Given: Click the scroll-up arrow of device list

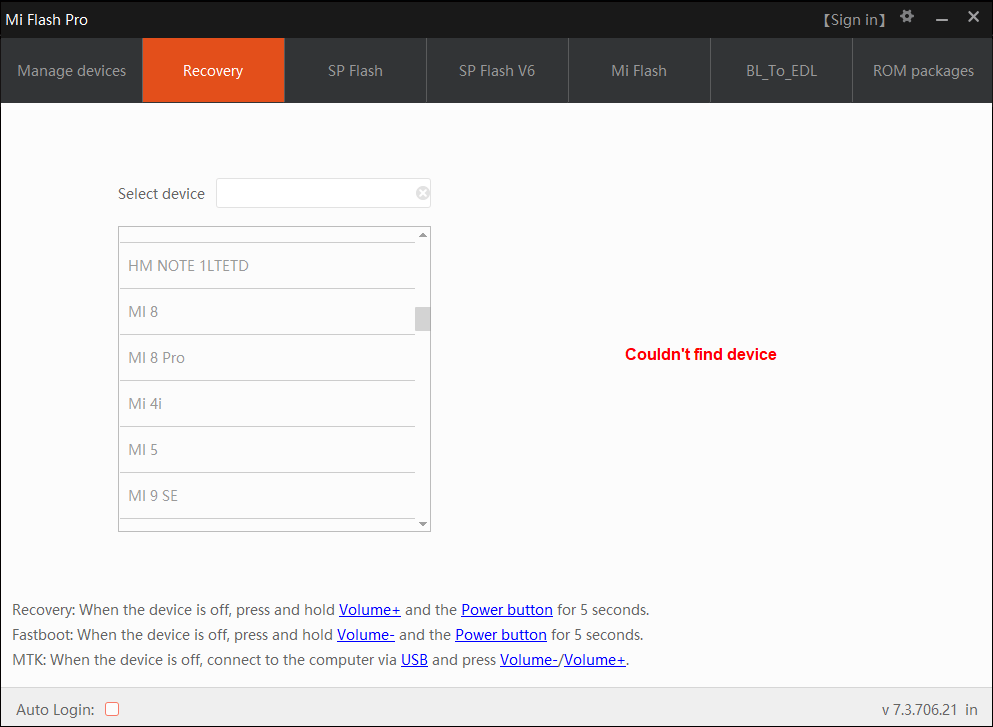Looking at the screenshot, I should [x=422, y=233].
